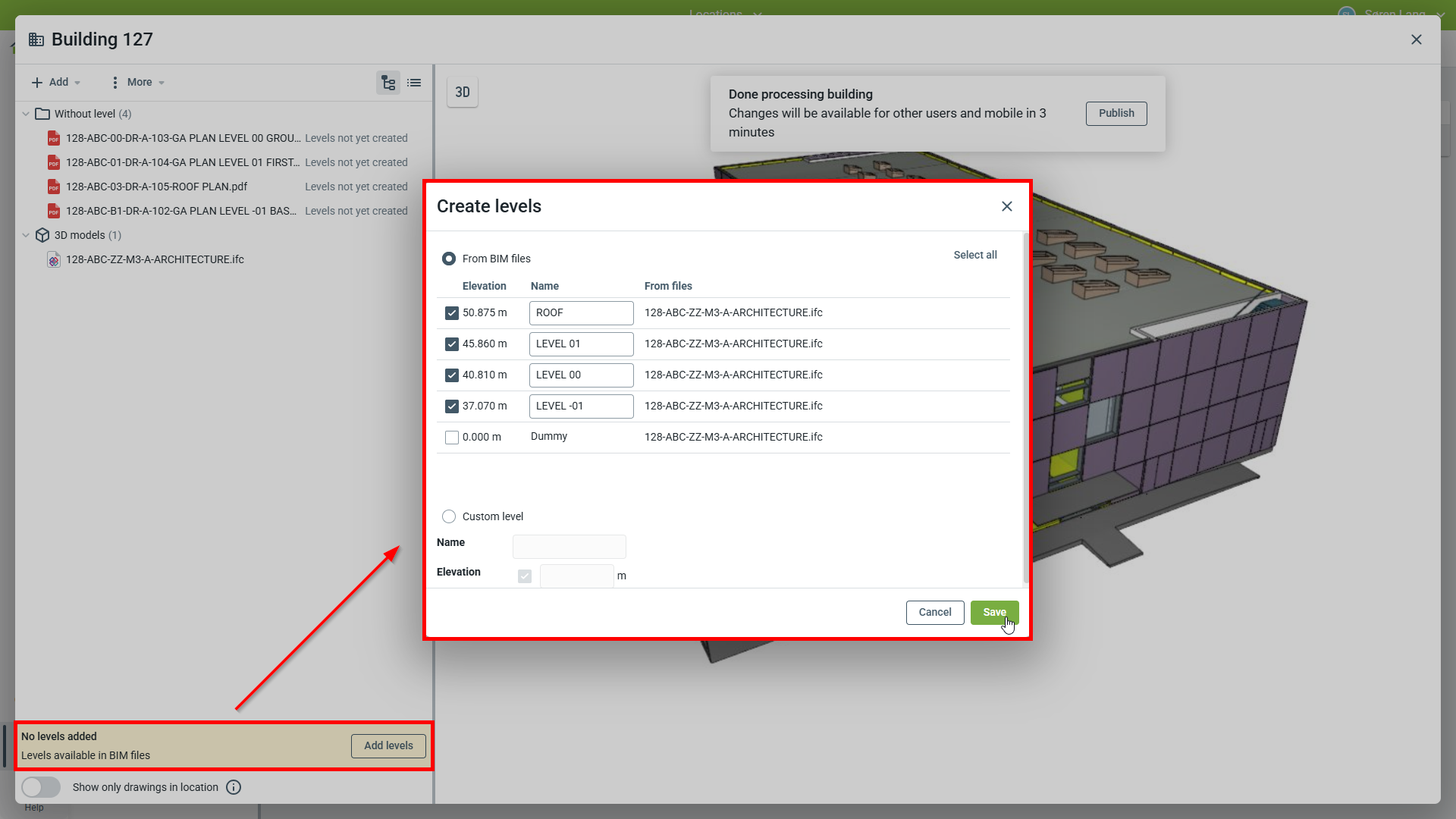Click the Without level folder icon

coord(42,114)
